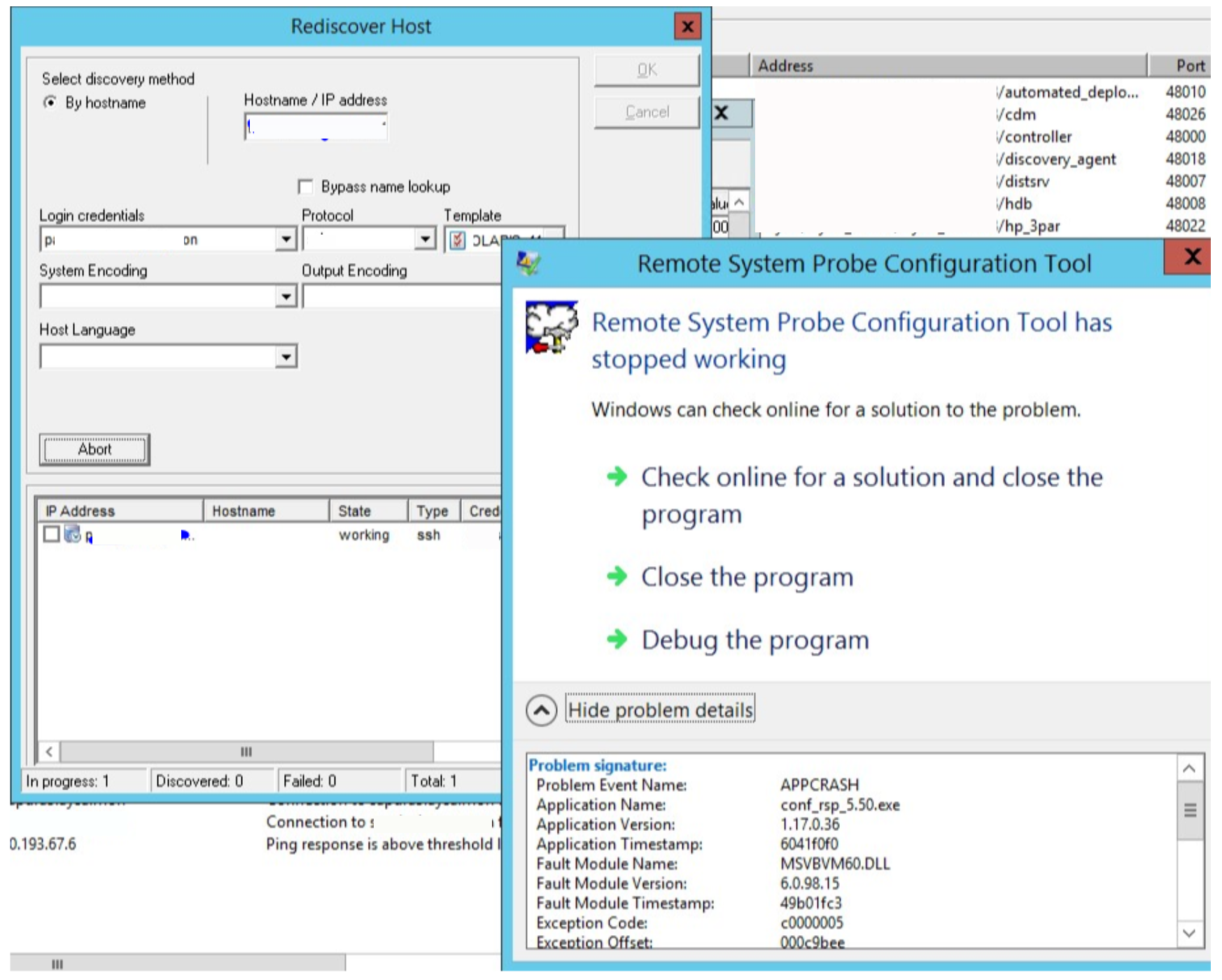
Task: Click the Hostname / IP address input field
Action: click(316, 127)
